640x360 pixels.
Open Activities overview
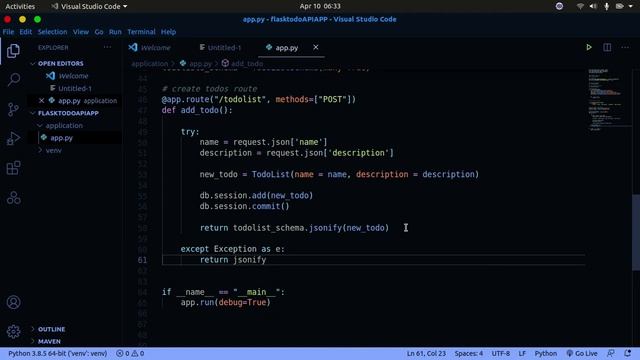coord(20,7)
